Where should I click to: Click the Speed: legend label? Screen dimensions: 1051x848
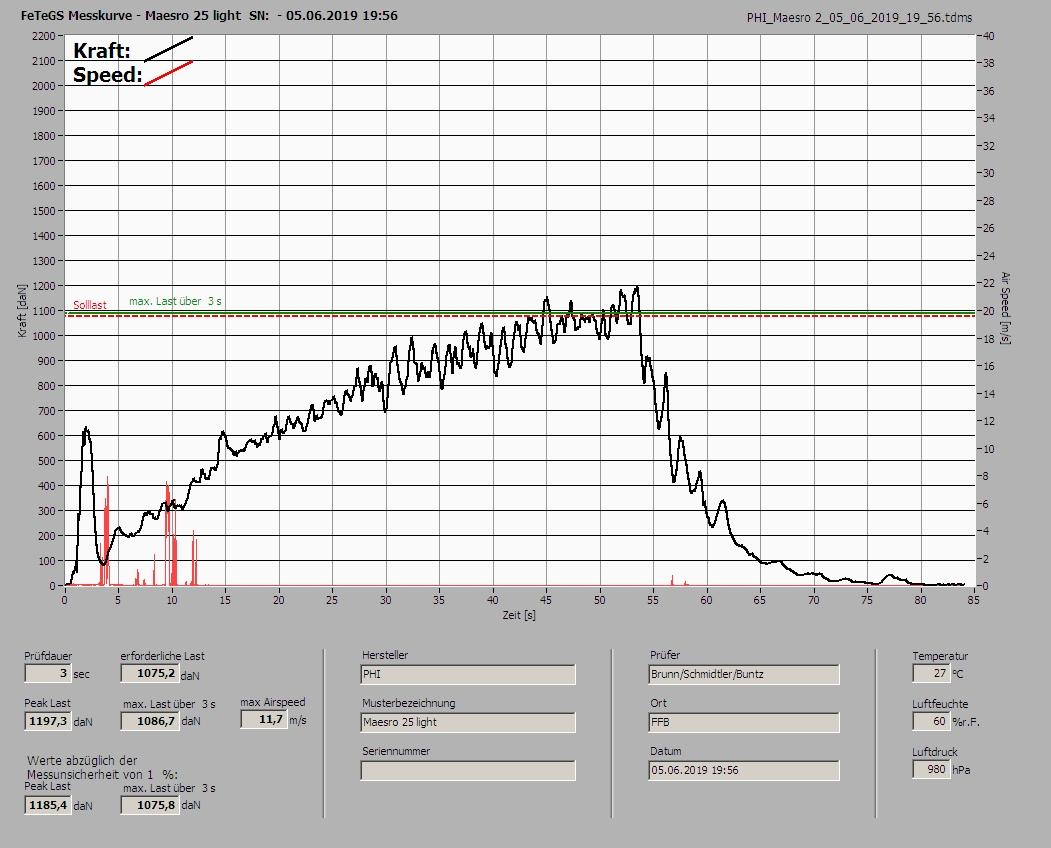tap(108, 74)
